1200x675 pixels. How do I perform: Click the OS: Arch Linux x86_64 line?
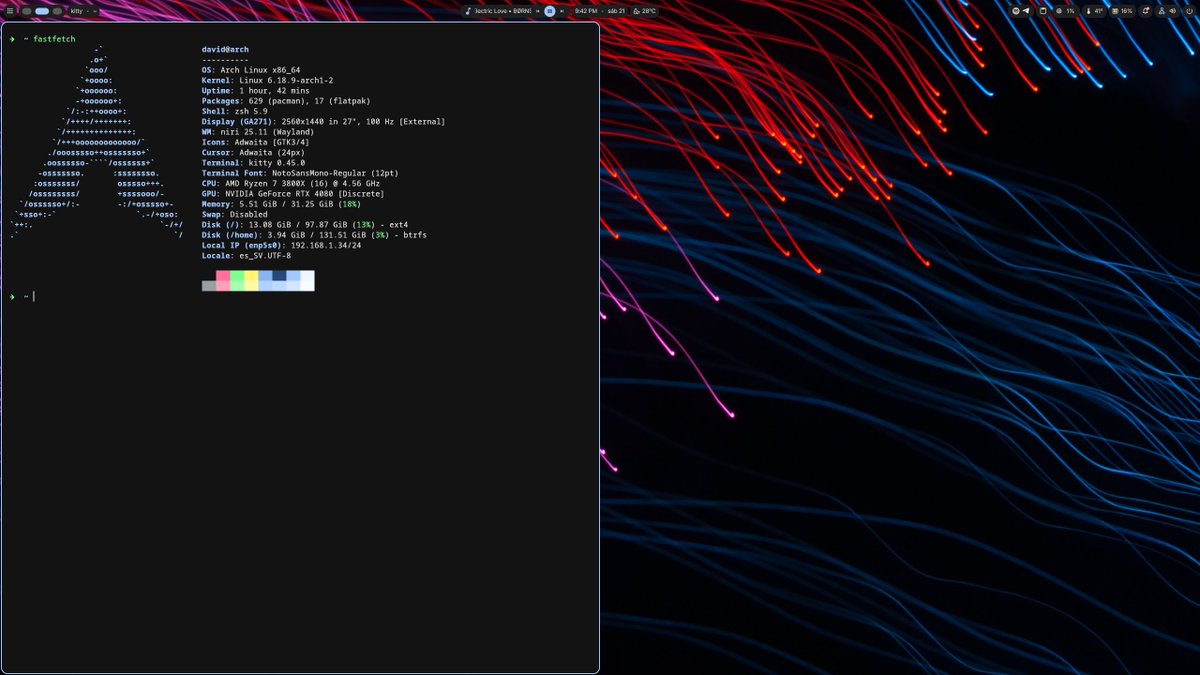[x=251, y=70]
